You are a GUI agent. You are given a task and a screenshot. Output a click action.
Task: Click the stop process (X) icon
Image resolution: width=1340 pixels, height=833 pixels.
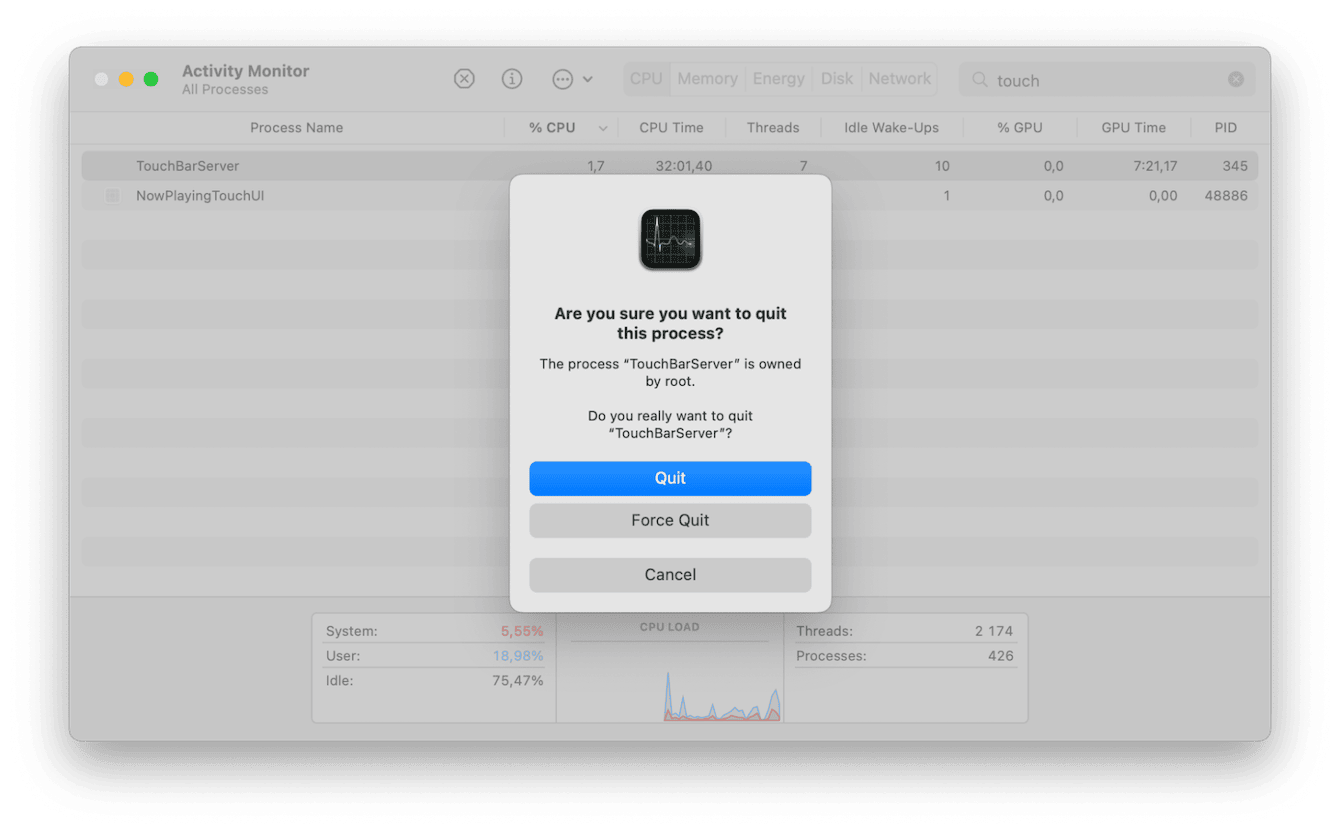tap(464, 78)
